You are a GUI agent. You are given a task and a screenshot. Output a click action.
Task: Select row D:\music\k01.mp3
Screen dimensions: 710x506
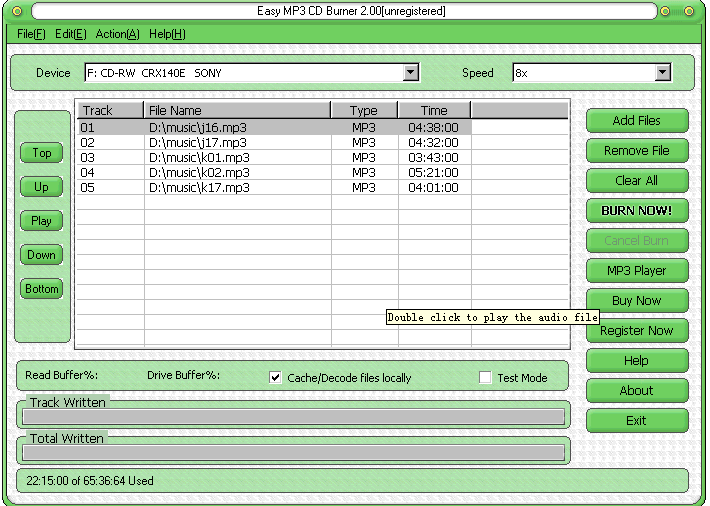(274, 158)
